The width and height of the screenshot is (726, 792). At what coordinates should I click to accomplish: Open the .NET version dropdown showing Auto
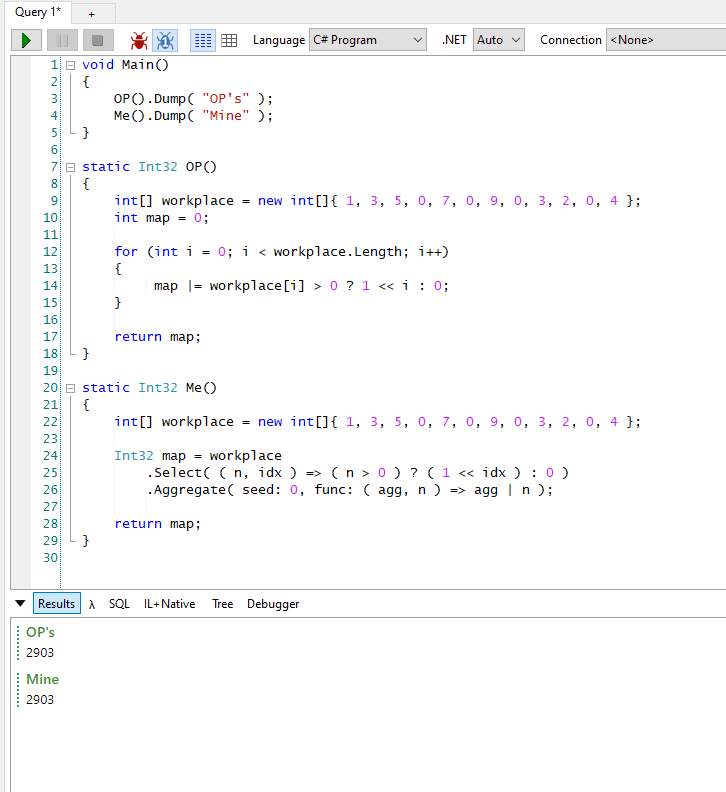[x=499, y=40]
